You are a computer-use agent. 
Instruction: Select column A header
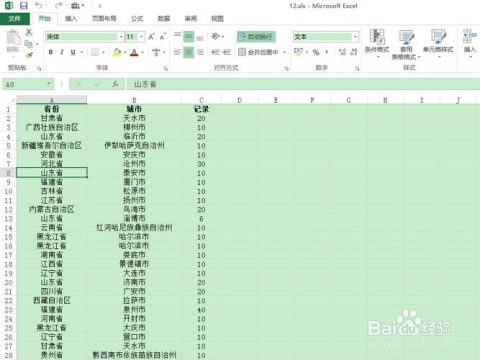tap(52, 100)
